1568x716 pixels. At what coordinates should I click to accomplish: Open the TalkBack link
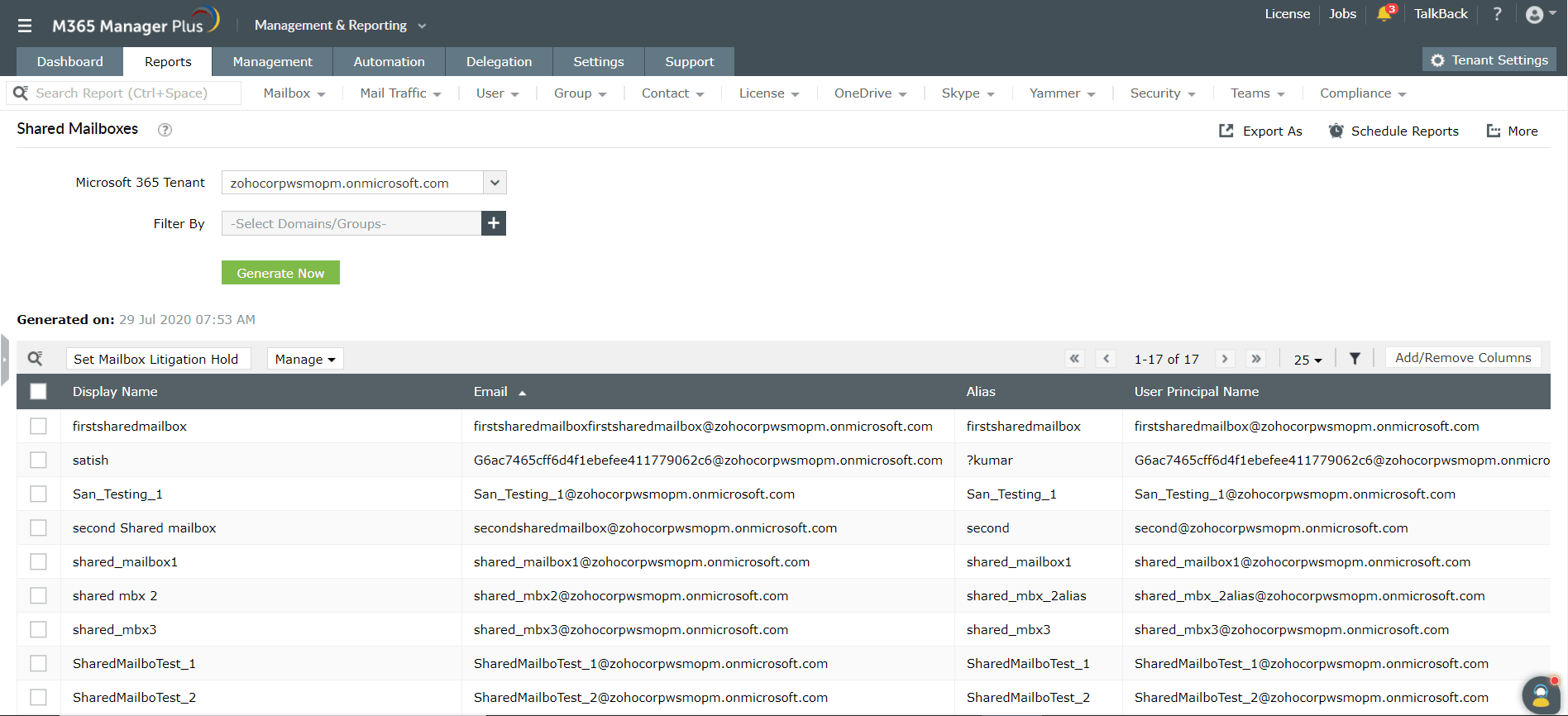point(1440,14)
